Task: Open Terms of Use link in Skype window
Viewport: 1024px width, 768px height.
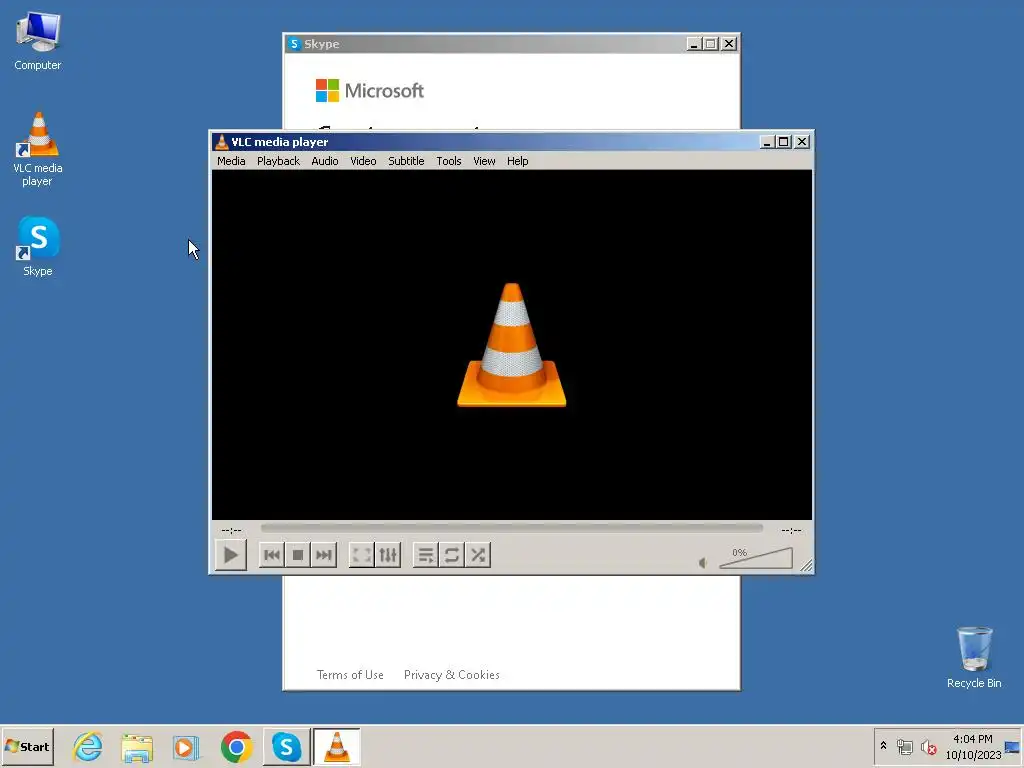Action: [x=350, y=675]
